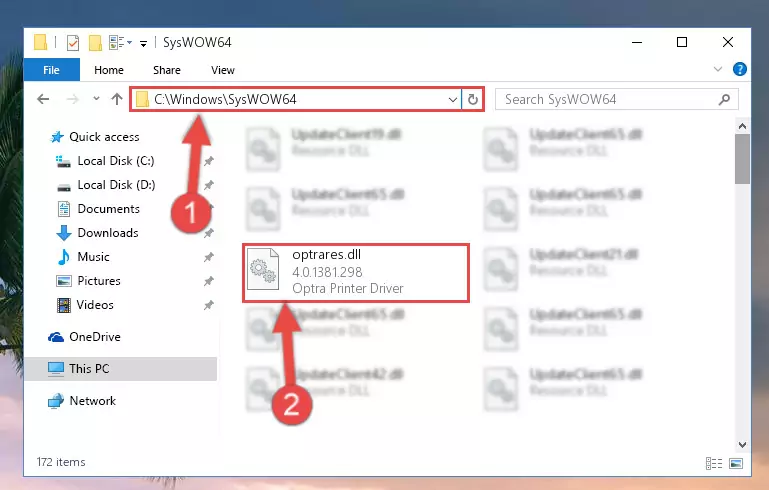Click the view options icon in title bar
This screenshot has width=769, height=490.
(x=117, y=43)
